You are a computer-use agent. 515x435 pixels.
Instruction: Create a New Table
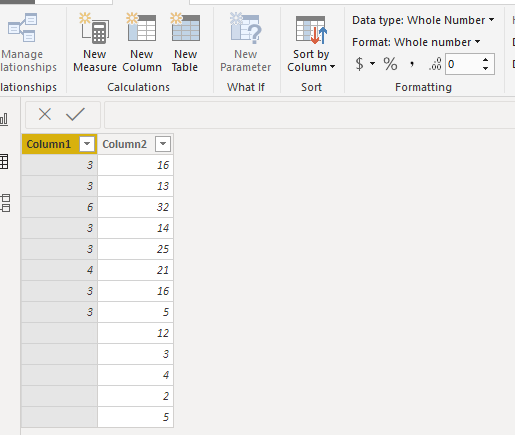(185, 43)
